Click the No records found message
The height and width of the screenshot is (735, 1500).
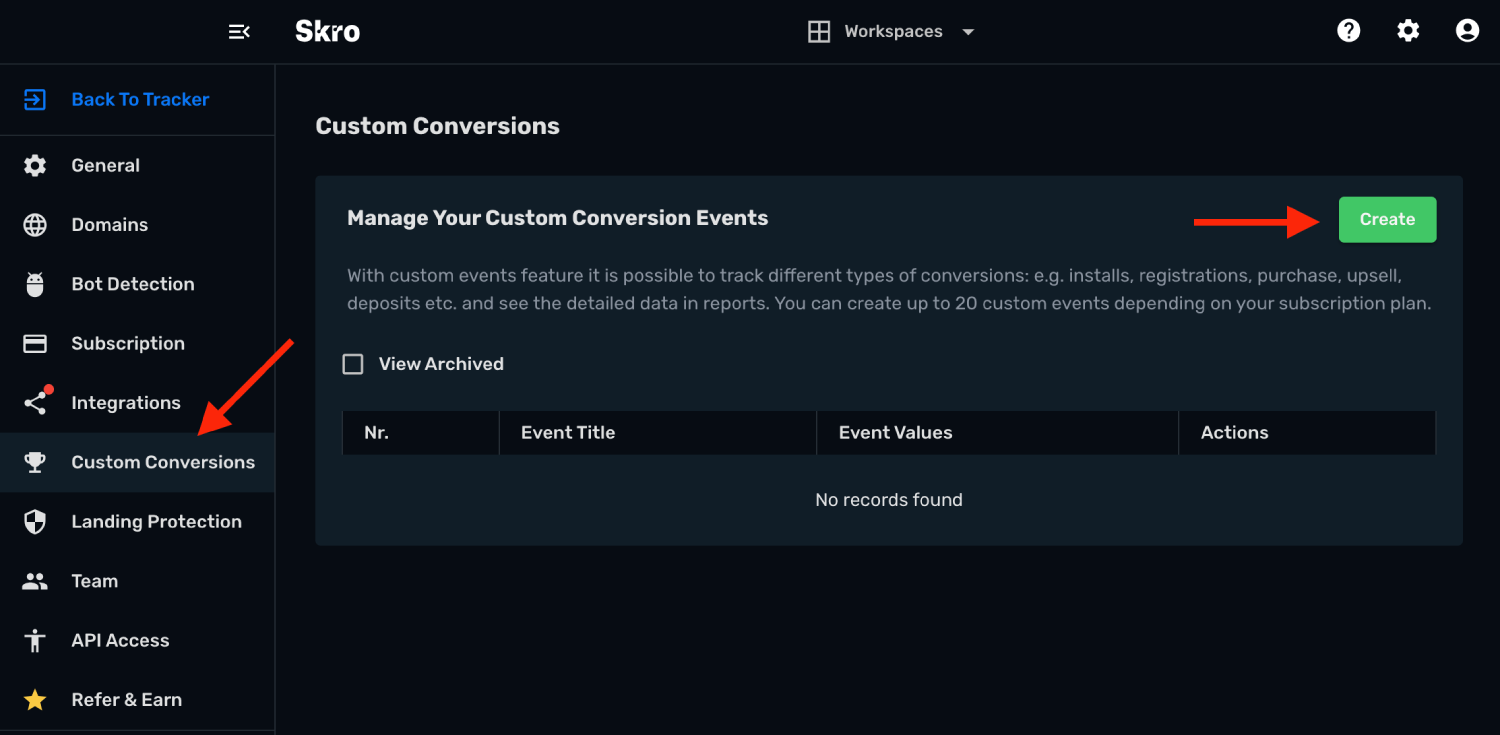click(889, 500)
